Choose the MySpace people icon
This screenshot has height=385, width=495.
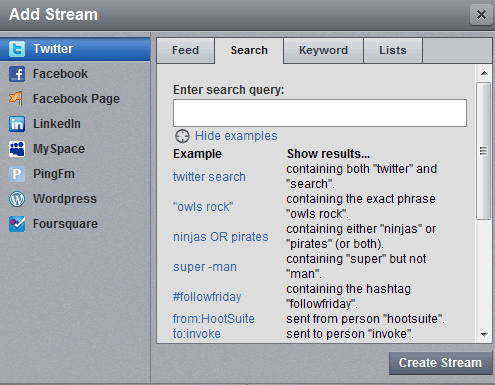pyautogui.click(x=17, y=149)
